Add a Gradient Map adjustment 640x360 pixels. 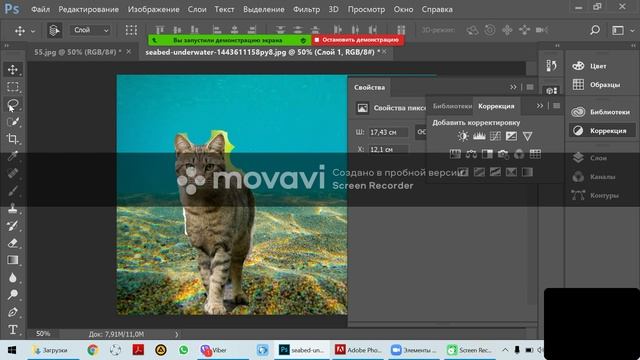527,172
